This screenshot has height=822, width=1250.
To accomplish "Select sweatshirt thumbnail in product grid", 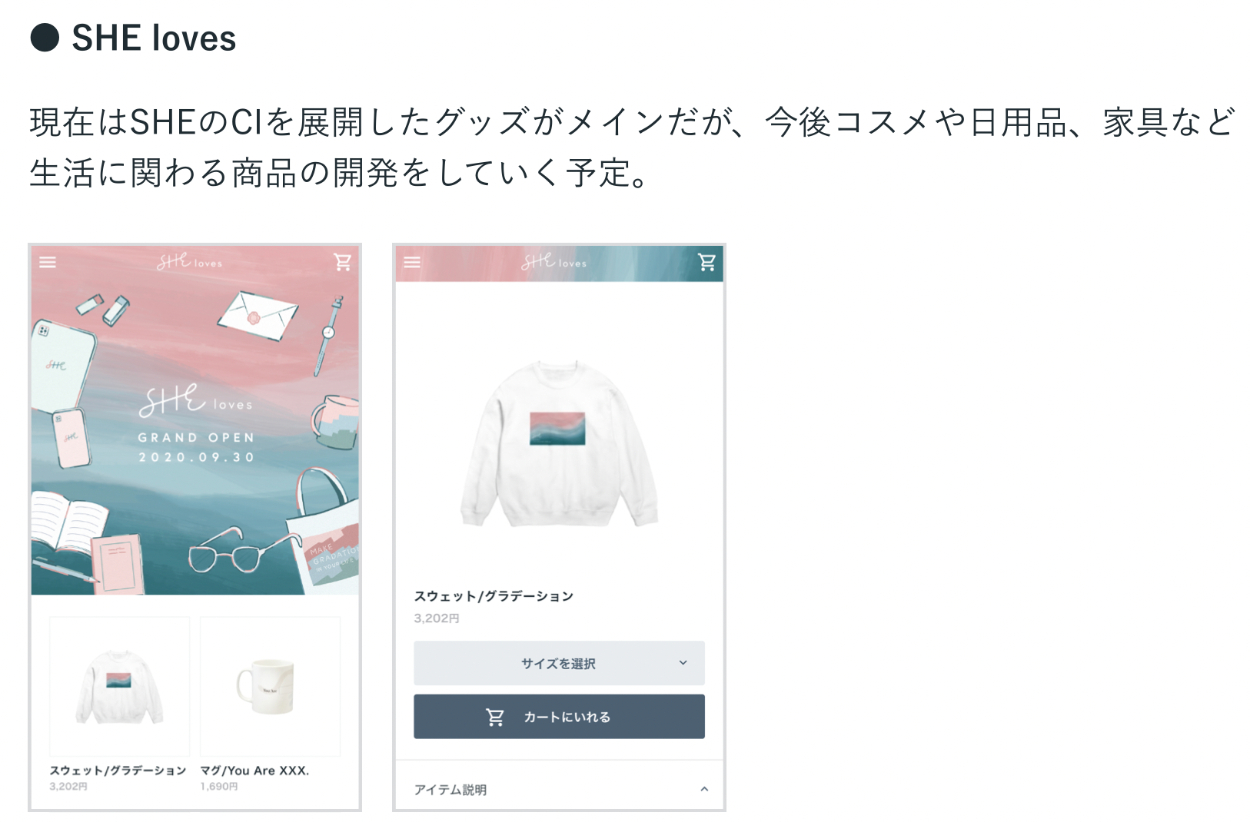I will click(x=119, y=687).
